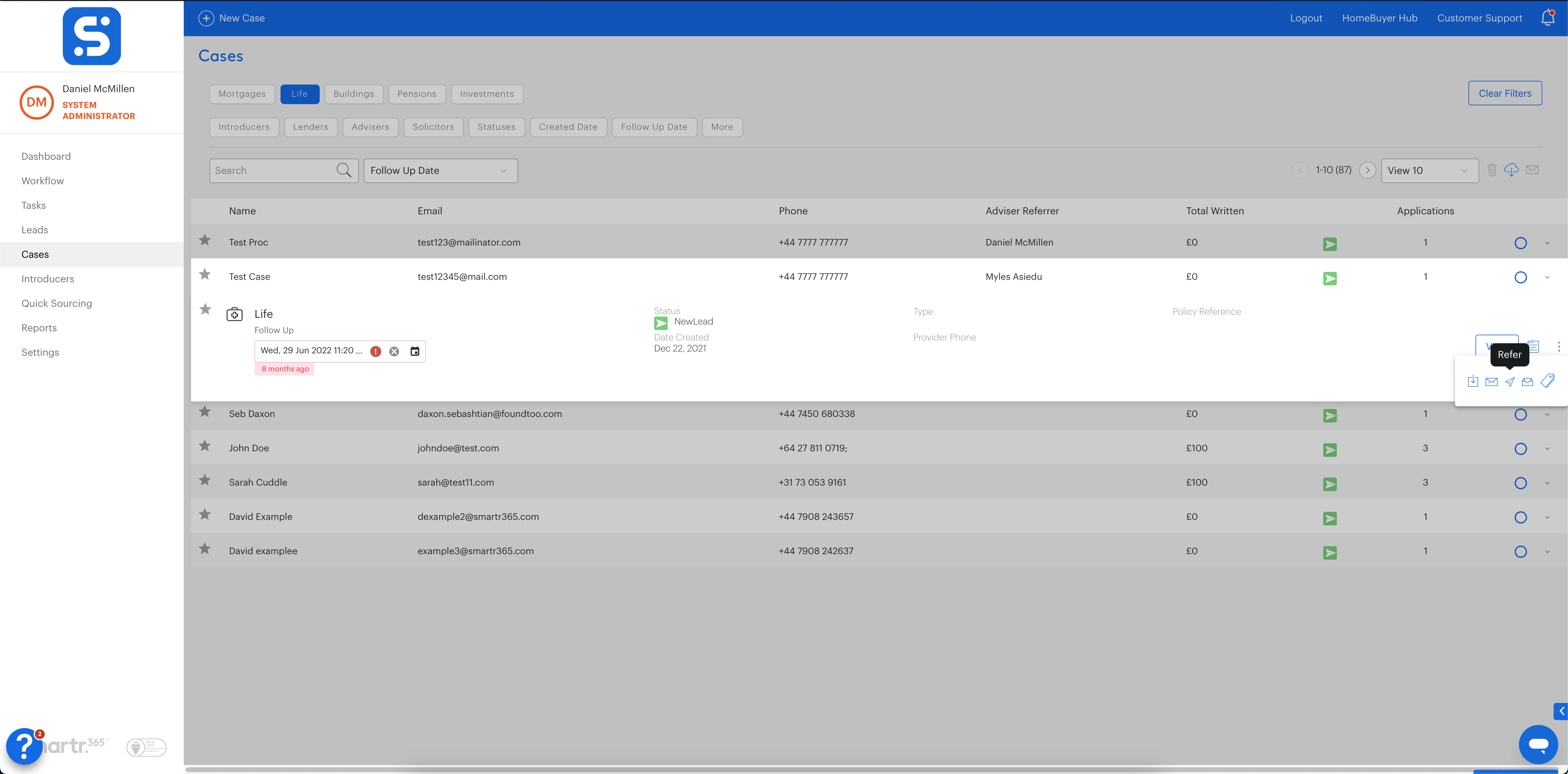Switch to the Mortgages tab

[242, 94]
